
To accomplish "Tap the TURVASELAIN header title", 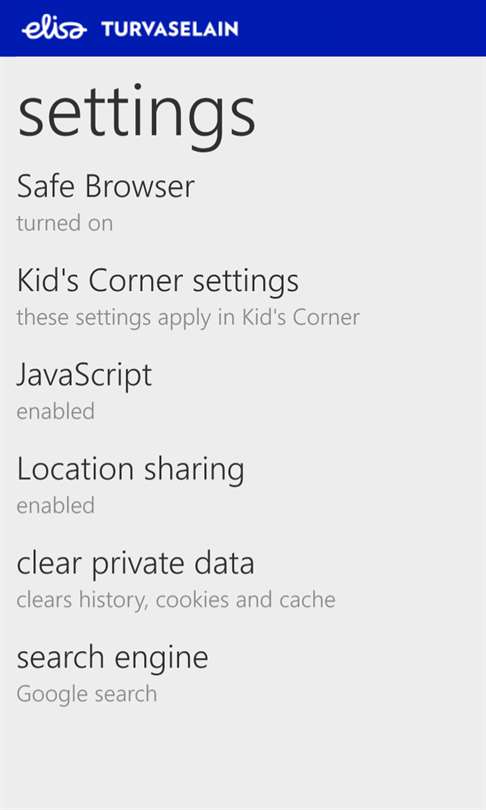I will [170, 29].
